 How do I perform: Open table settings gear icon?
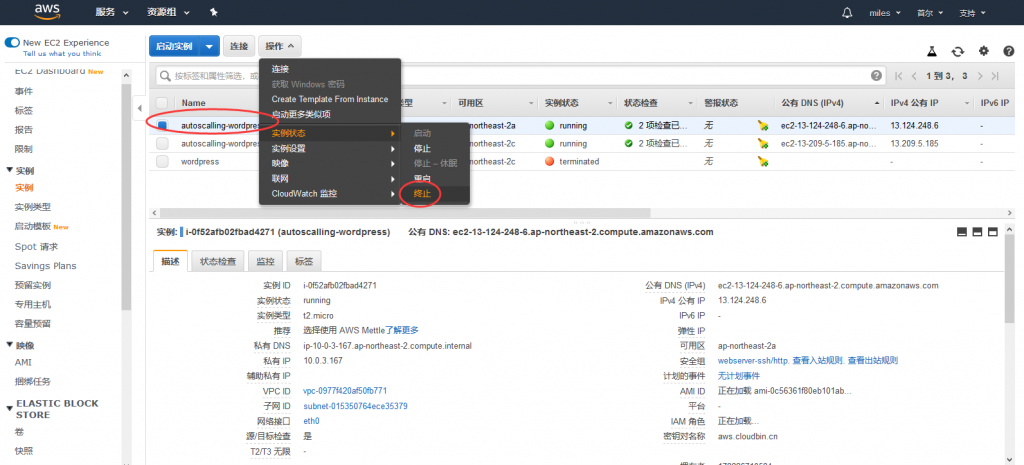984,51
